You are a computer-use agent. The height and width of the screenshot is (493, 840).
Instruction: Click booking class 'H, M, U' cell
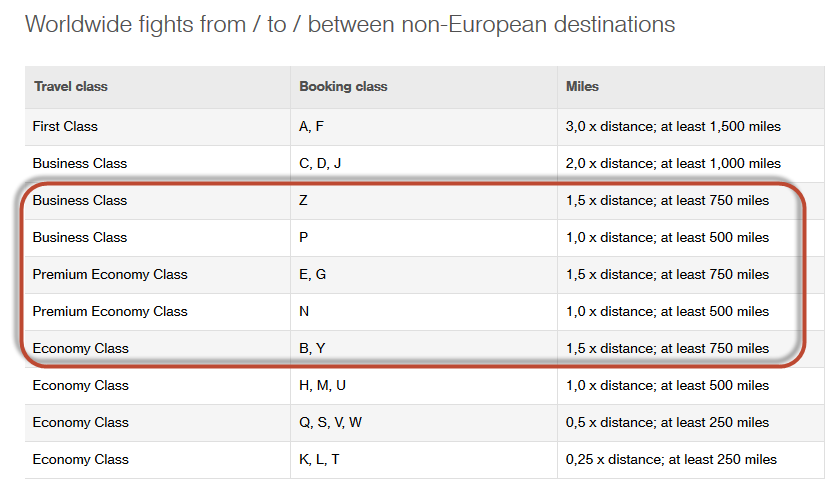pos(322,385)
